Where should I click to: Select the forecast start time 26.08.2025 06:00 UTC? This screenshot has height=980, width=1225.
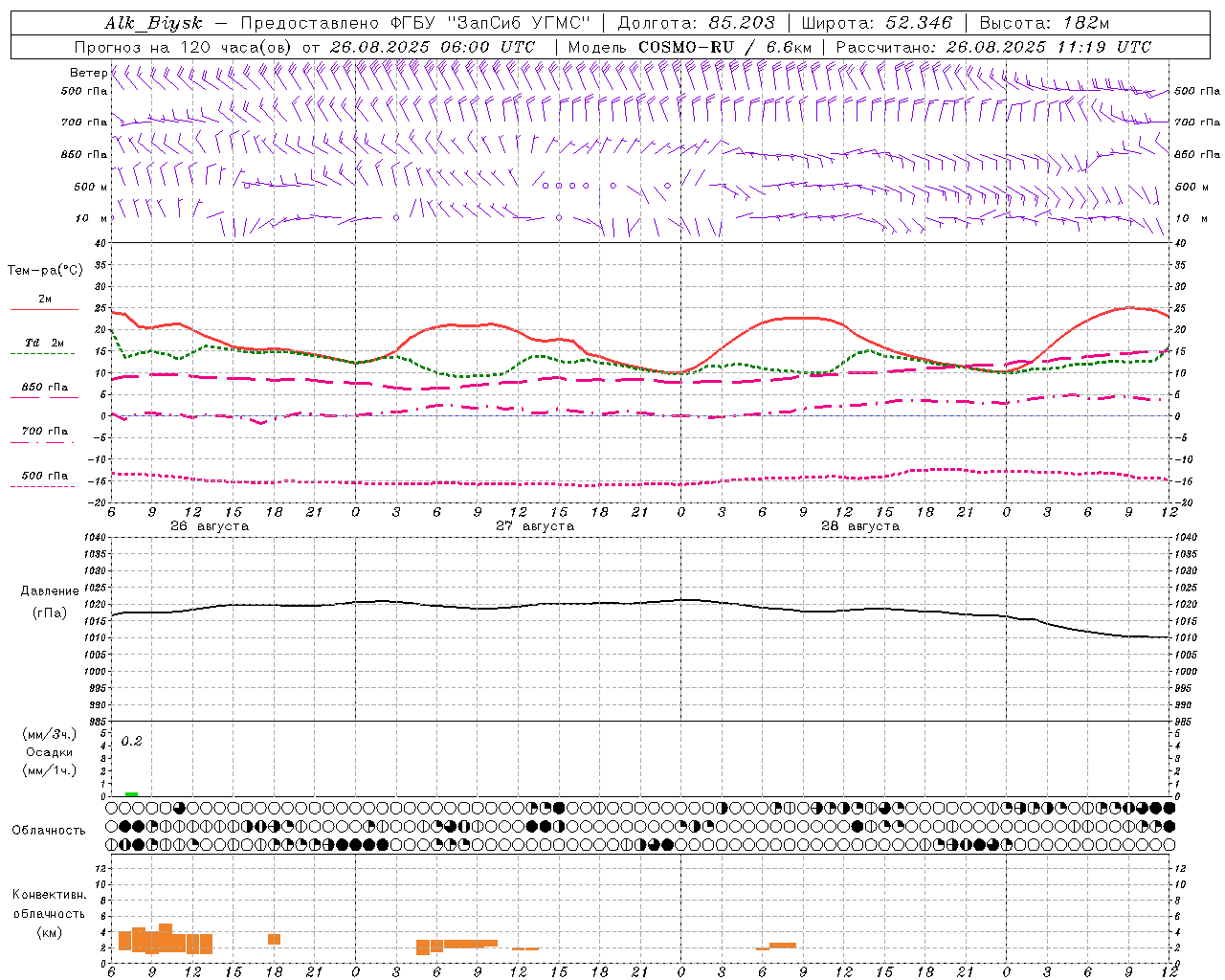[x=432, y=47]
